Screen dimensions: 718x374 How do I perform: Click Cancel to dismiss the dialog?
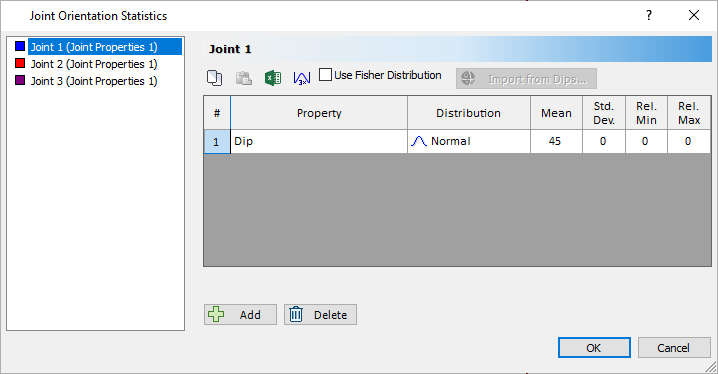(673, 348)
